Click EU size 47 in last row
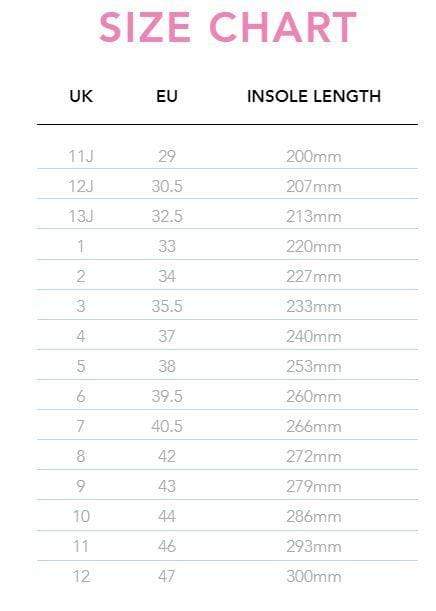The width and height of the screenshot is (436, 611). [167, 576]
